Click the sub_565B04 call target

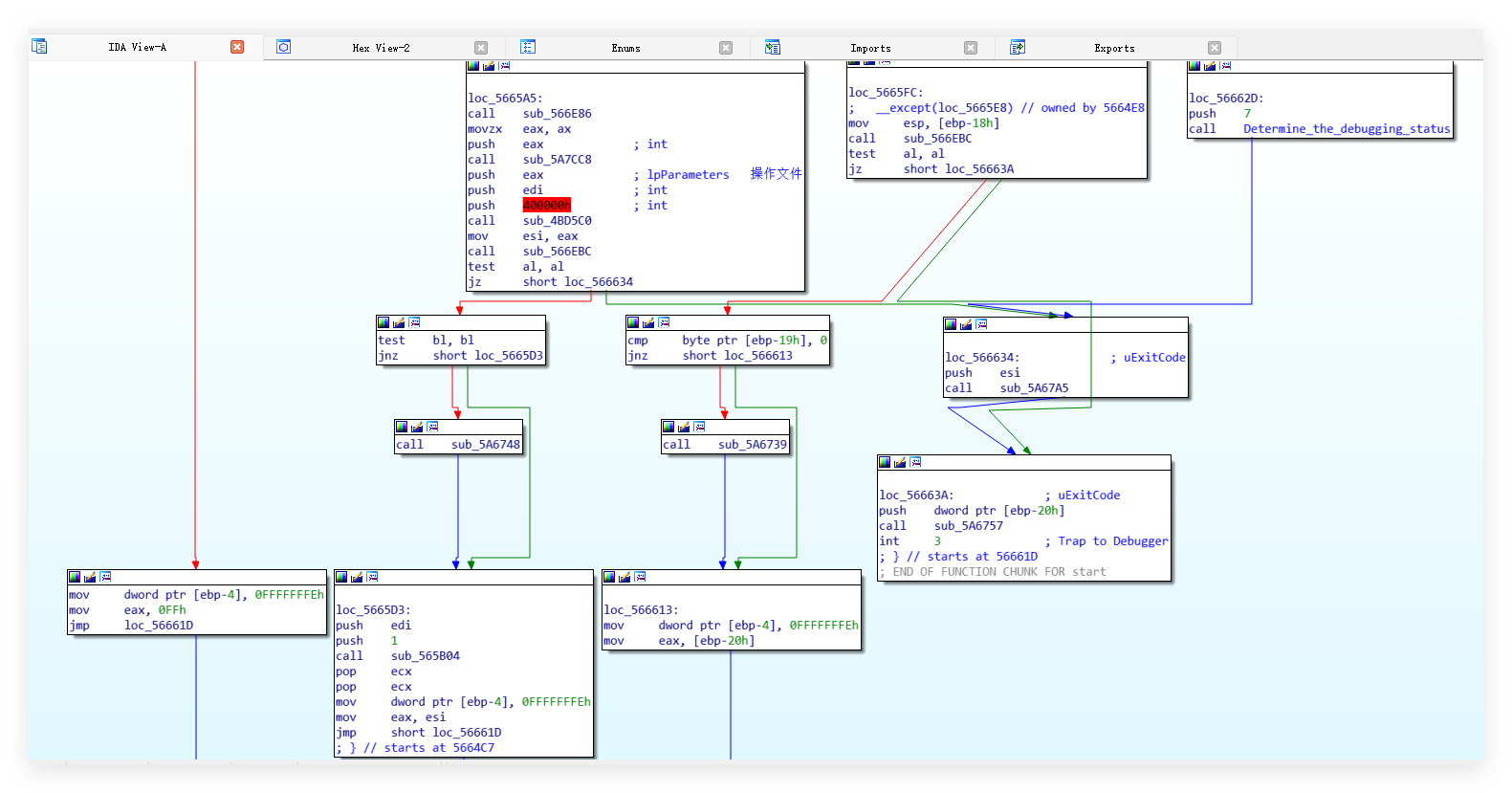[426, 655]
